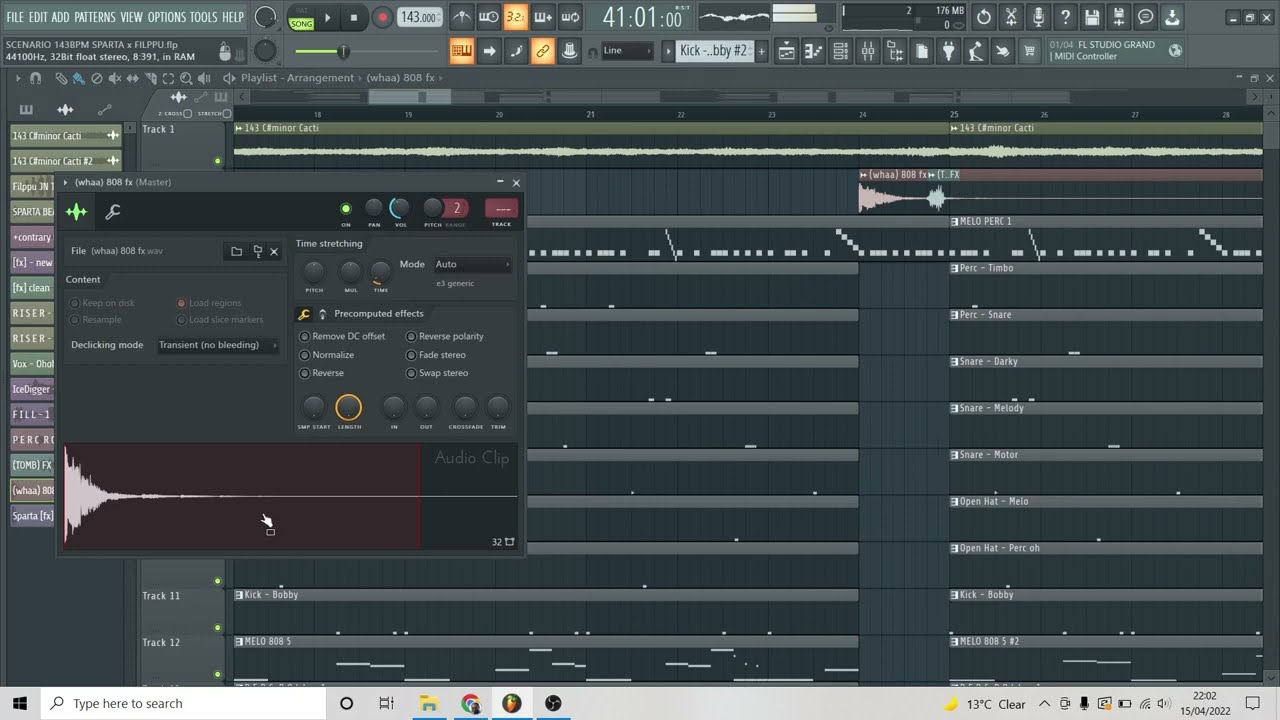This screenshot has height=720, width=1280.
Task: Click the audio clip waveform preview
Action: point(291,496)
